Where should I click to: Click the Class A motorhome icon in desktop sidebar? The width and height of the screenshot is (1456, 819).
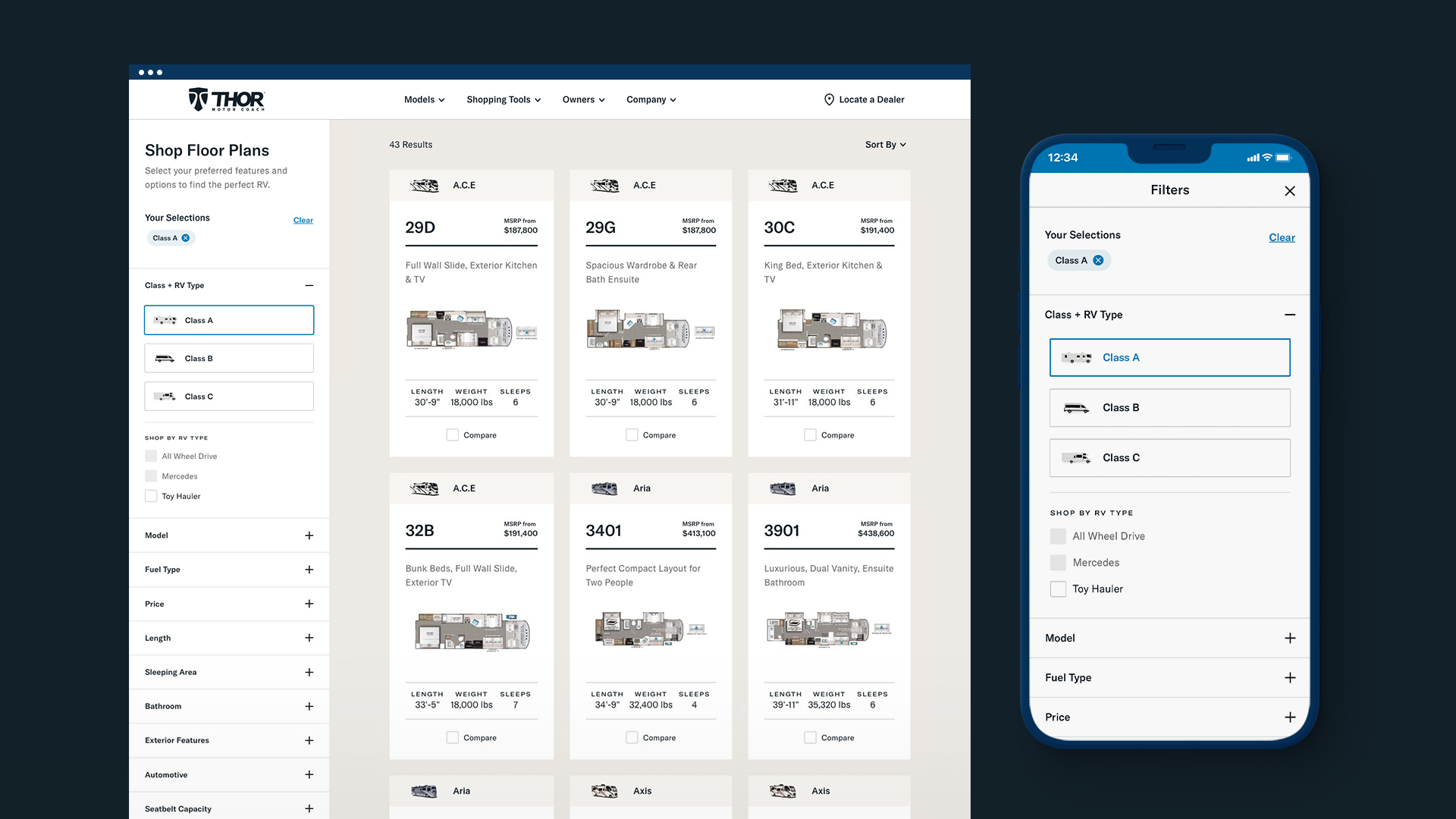(x=165, y=320)
